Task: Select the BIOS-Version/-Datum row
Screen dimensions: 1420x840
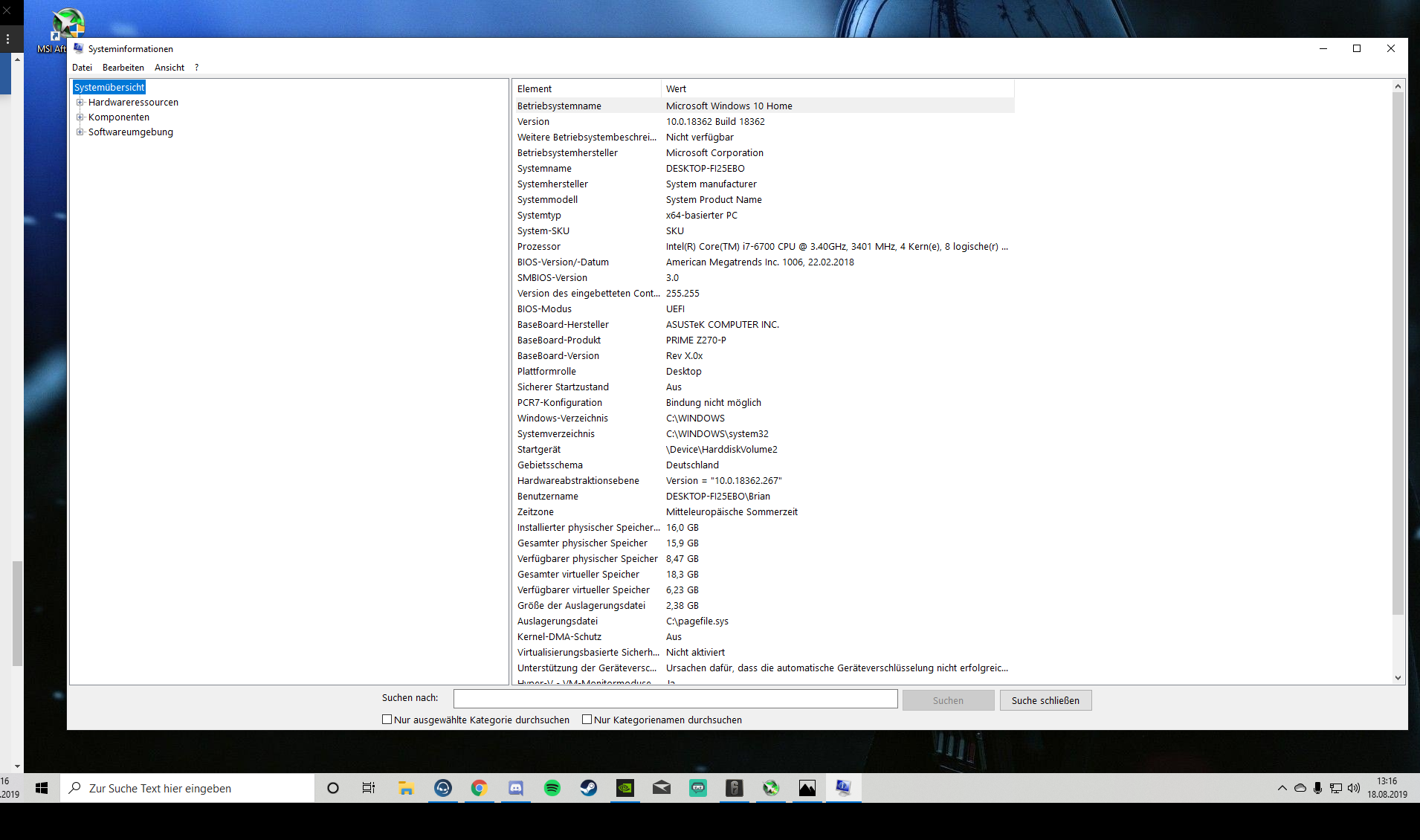Action: (764, 262)
